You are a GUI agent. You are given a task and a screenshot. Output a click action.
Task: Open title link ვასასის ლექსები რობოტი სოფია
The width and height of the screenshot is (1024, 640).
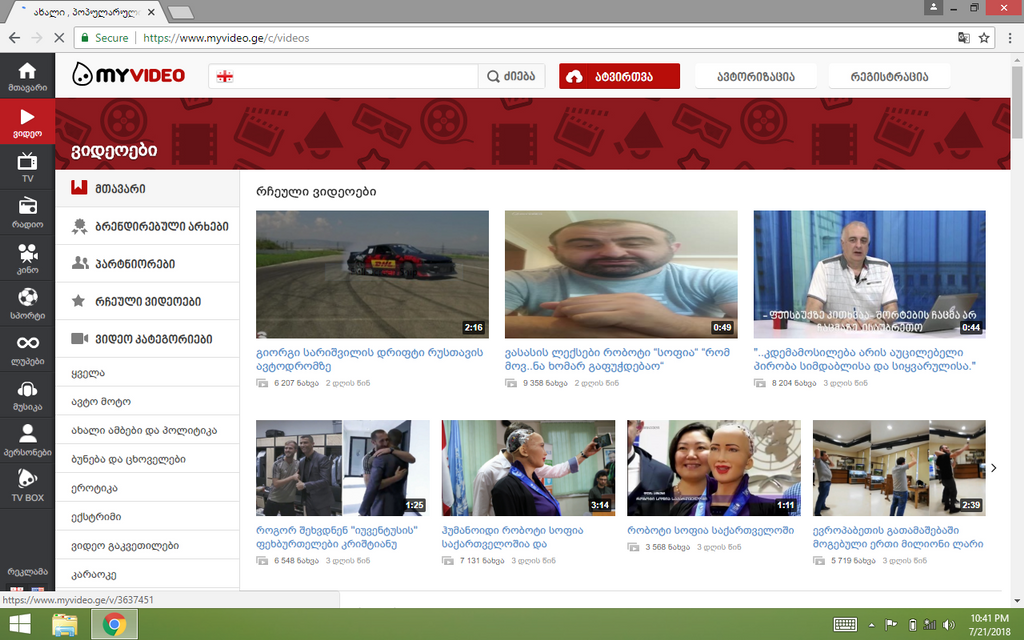(x=617, y=359)
